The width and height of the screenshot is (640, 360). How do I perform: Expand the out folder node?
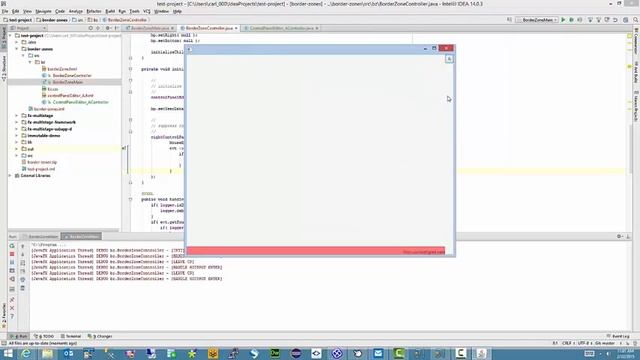pos(17,149)
